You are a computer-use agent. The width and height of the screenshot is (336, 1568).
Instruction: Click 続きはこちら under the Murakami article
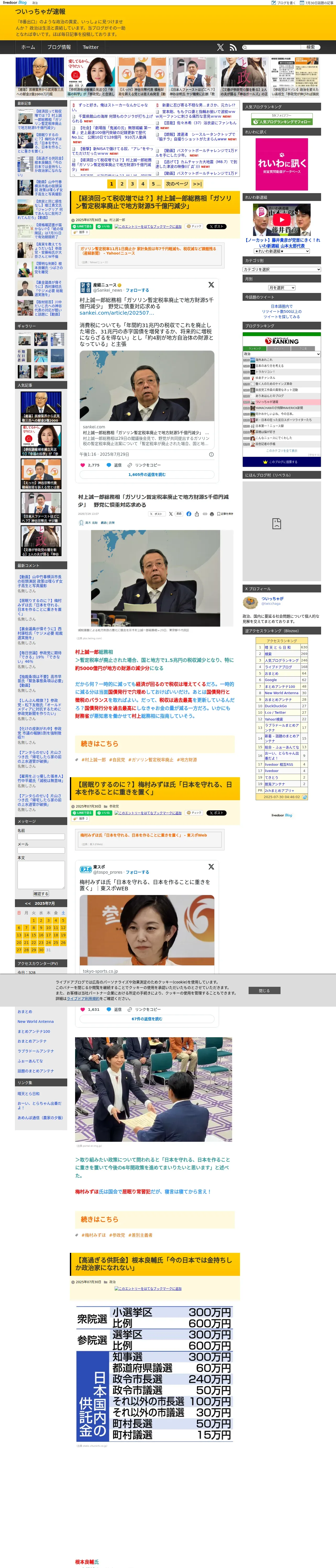tap(99, 743)
